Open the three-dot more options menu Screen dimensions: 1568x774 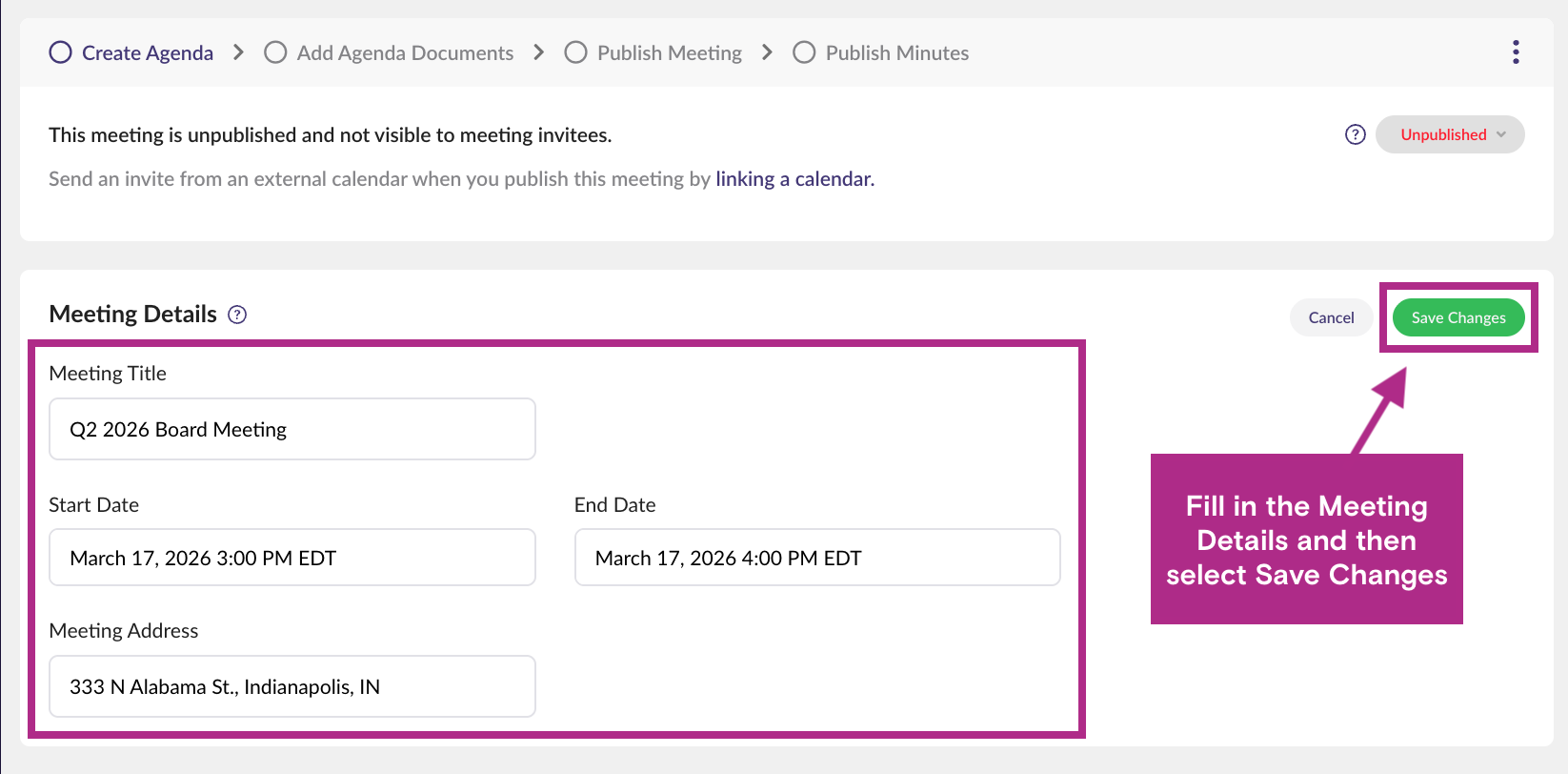1515,52
